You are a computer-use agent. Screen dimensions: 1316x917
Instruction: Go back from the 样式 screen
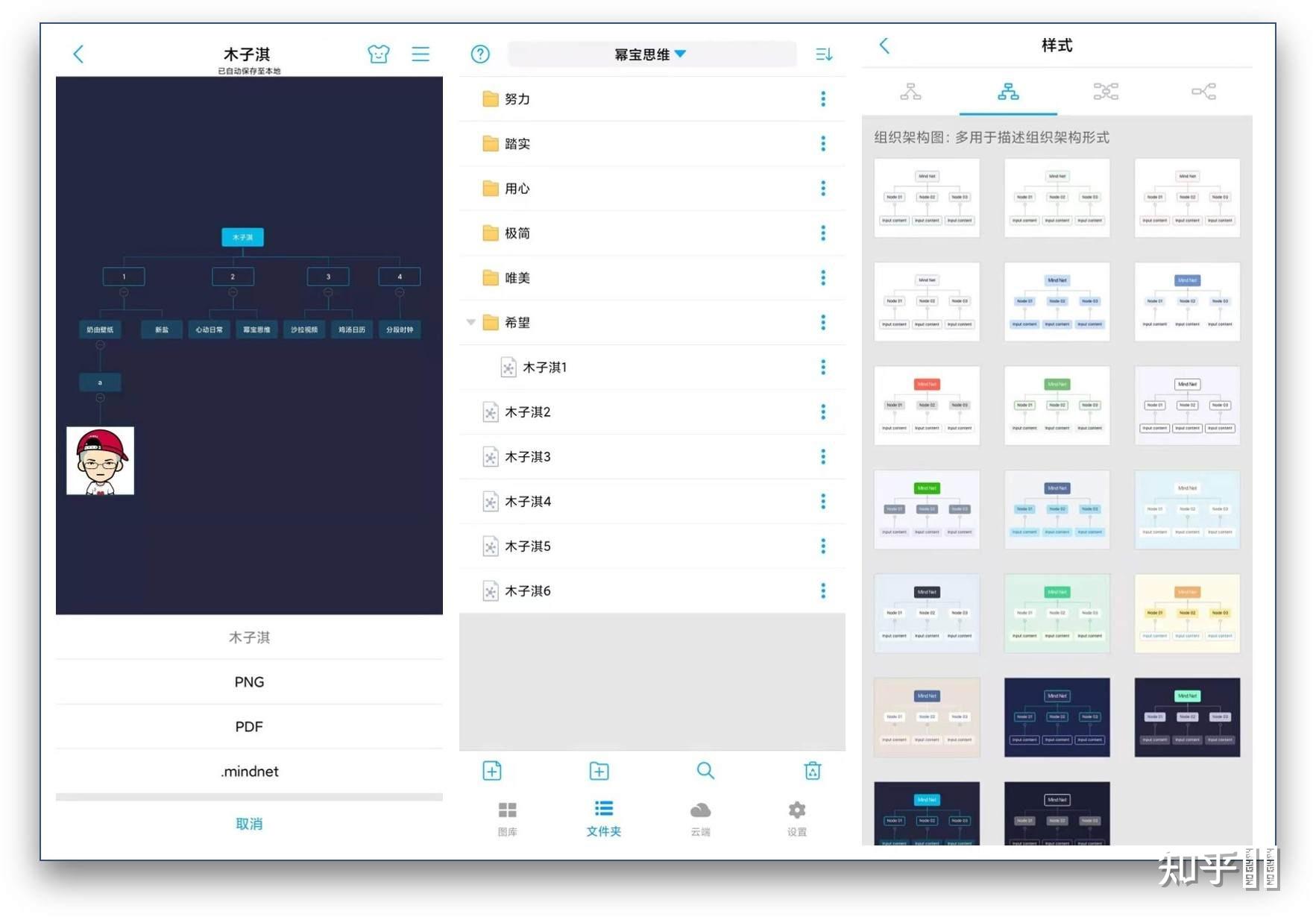(x=884, y=45)
